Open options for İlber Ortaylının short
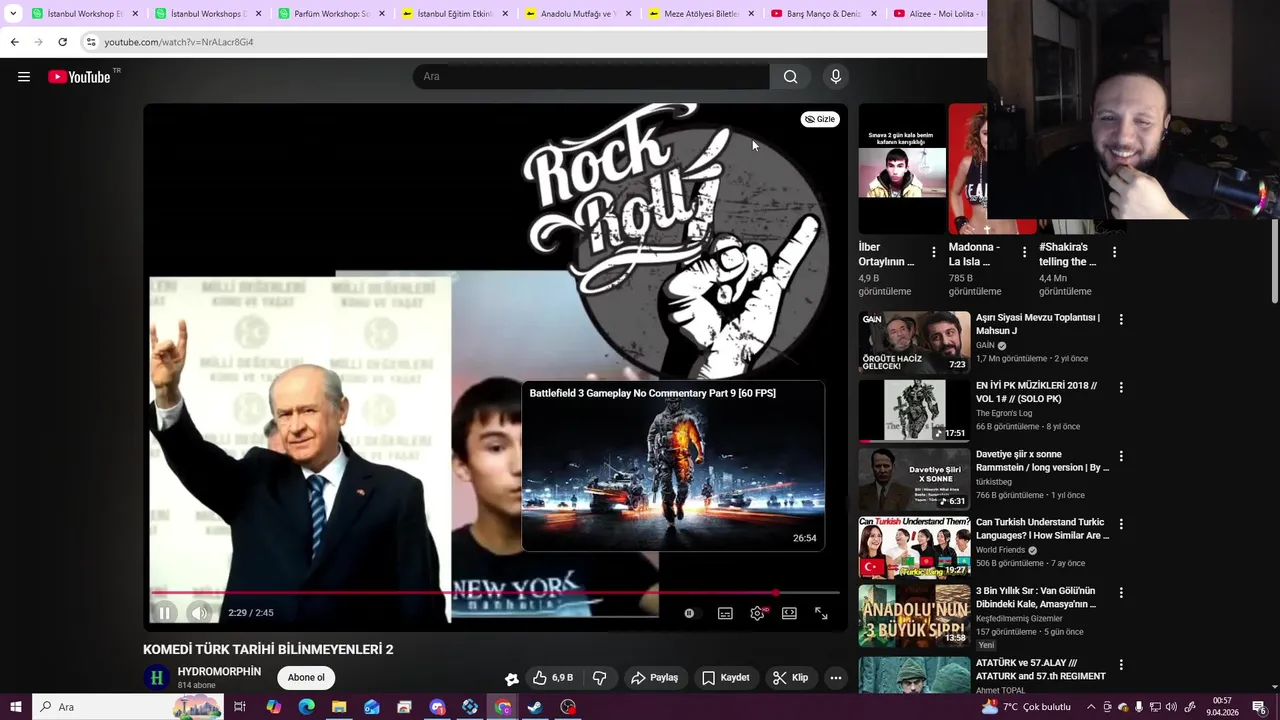 [934, 252]
